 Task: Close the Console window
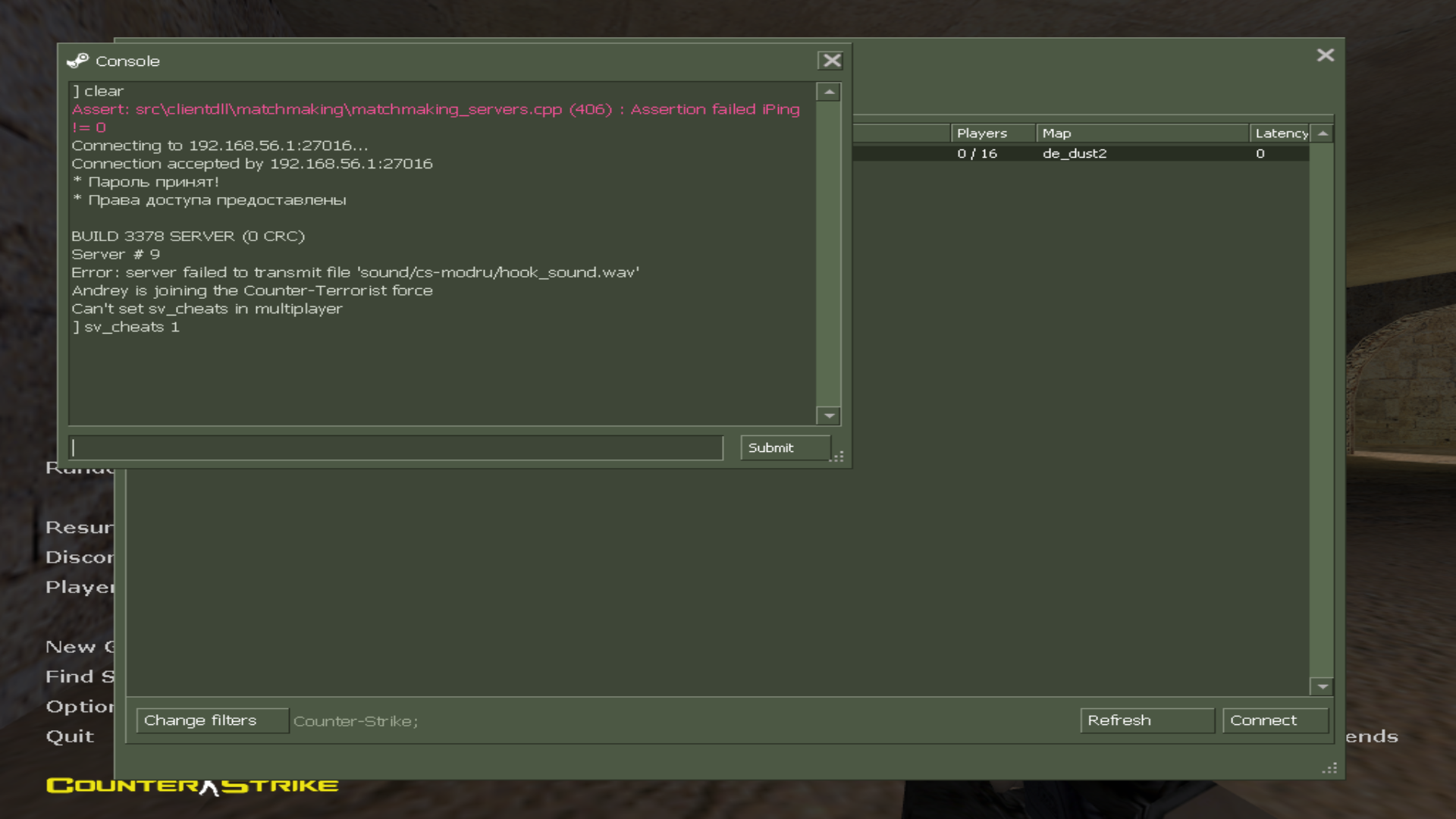click(x=832, y=61)
